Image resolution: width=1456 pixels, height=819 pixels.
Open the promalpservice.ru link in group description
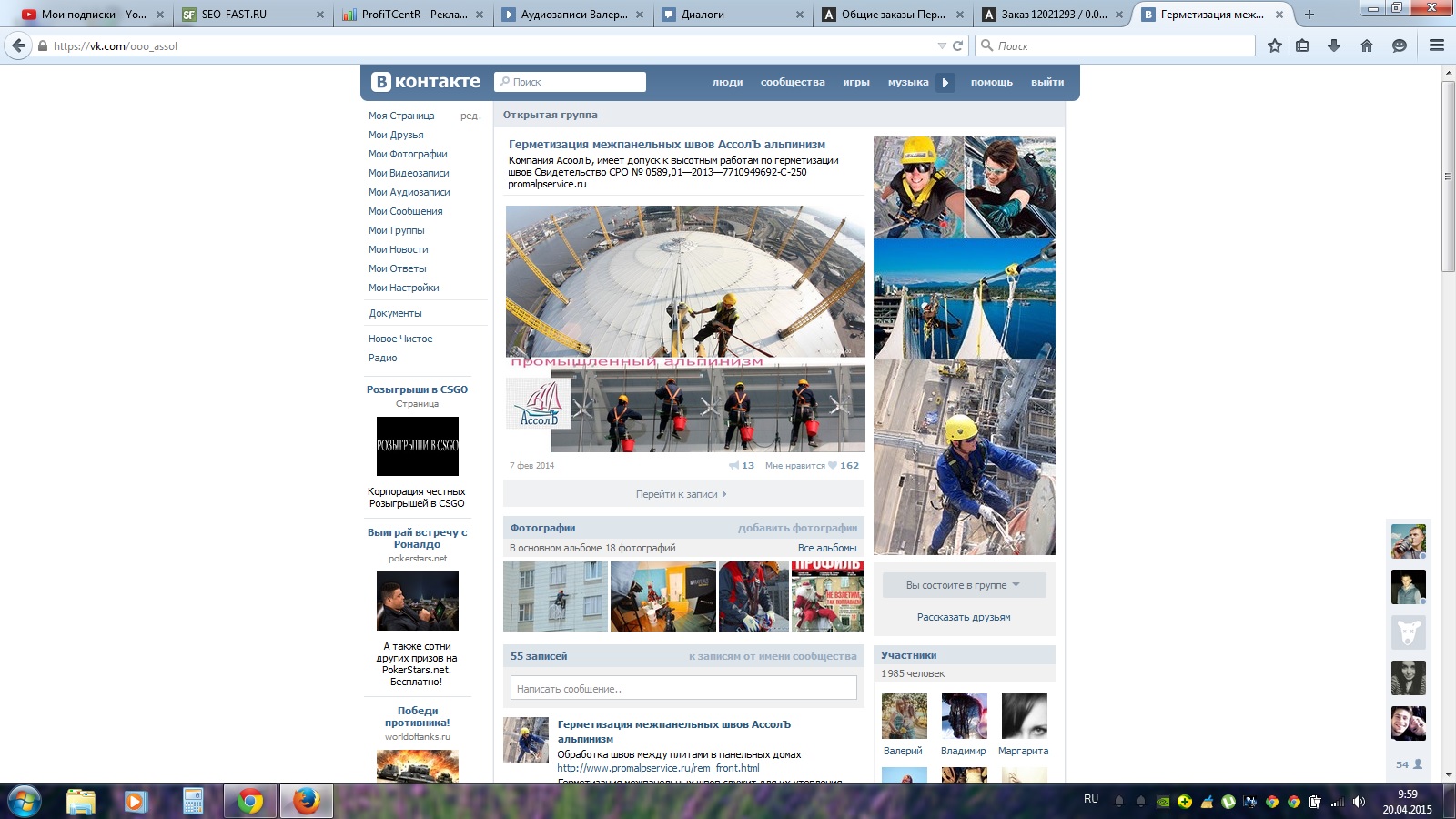(547, 184)
